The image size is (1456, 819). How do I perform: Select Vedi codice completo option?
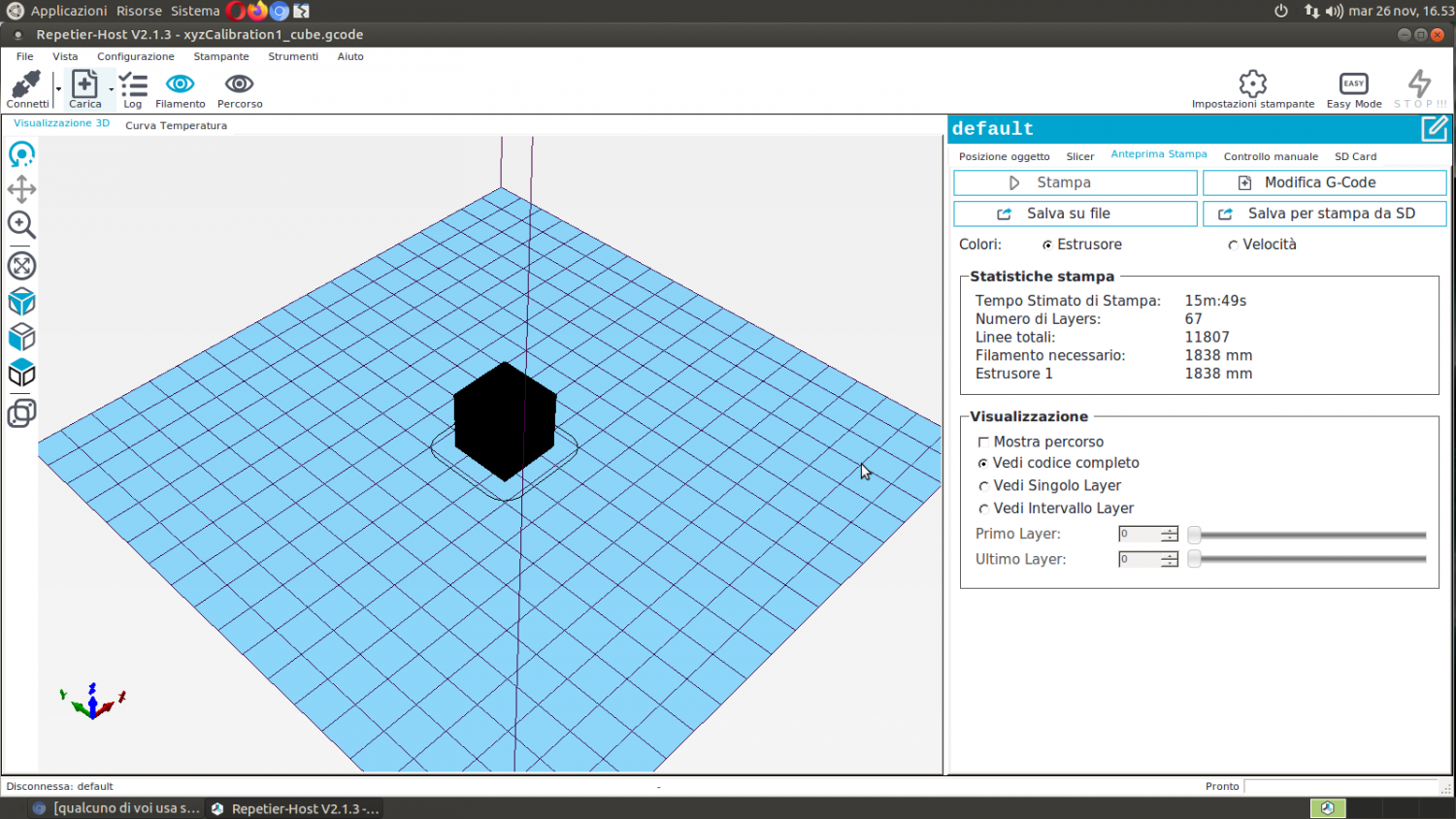(983, 464)
